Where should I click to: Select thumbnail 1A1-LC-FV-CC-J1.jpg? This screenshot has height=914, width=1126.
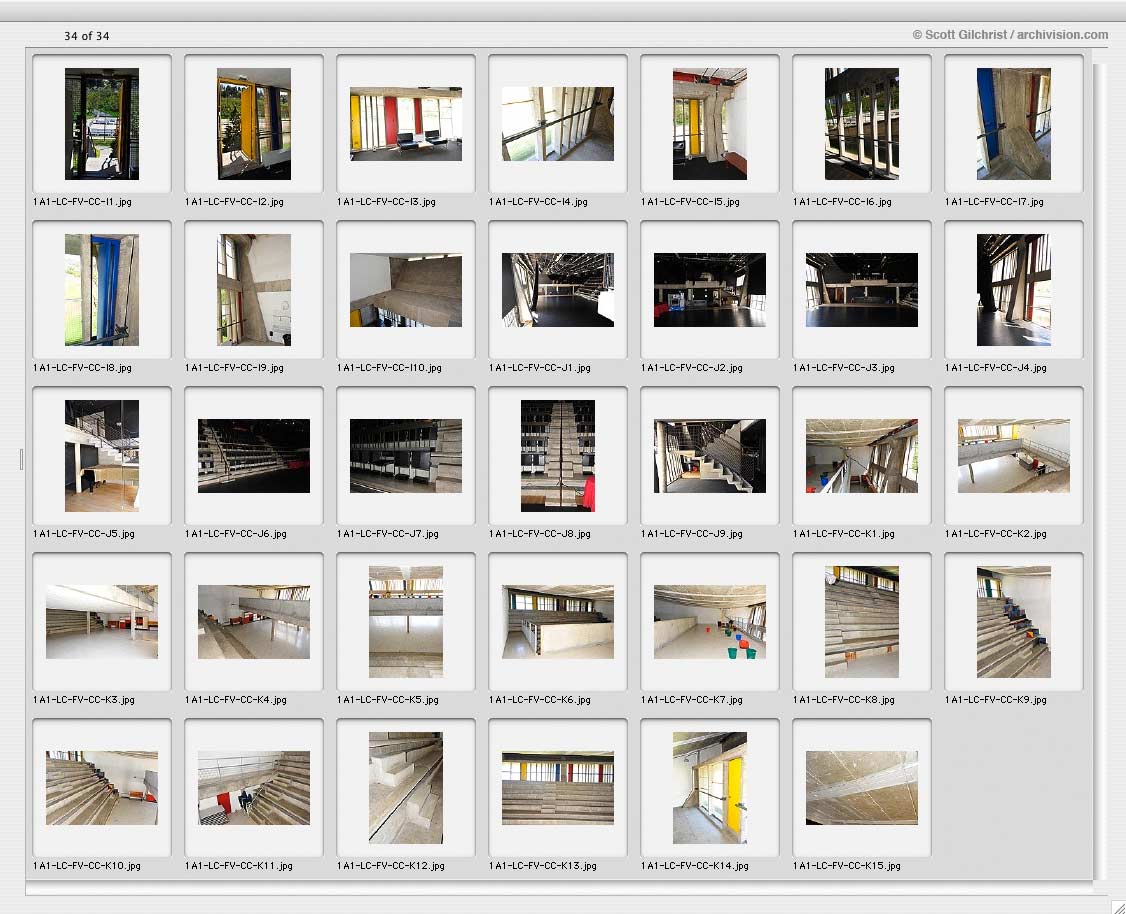(558, 290)
